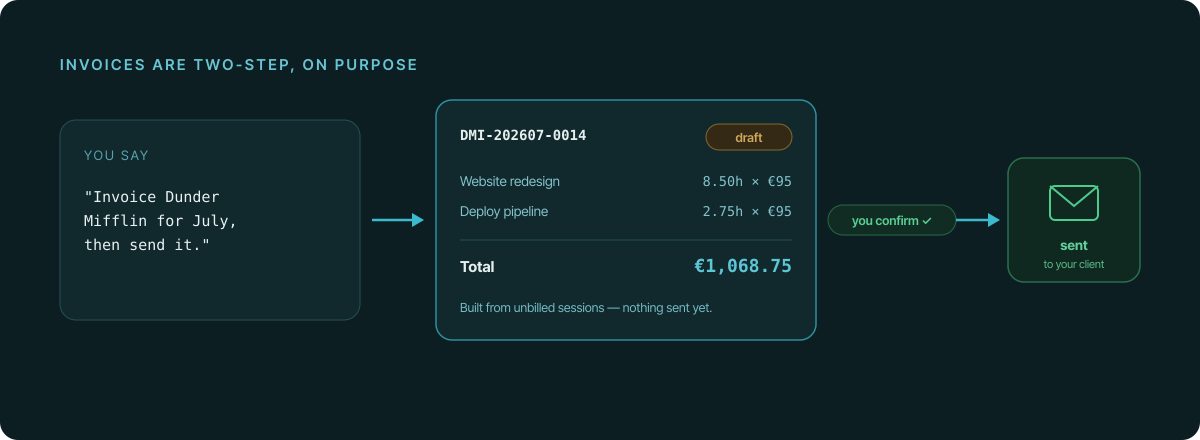Click the €1,068.75 total amount
Viewport: 1200px width, 440px height.
pyautogui.click(x=743, y=266)
